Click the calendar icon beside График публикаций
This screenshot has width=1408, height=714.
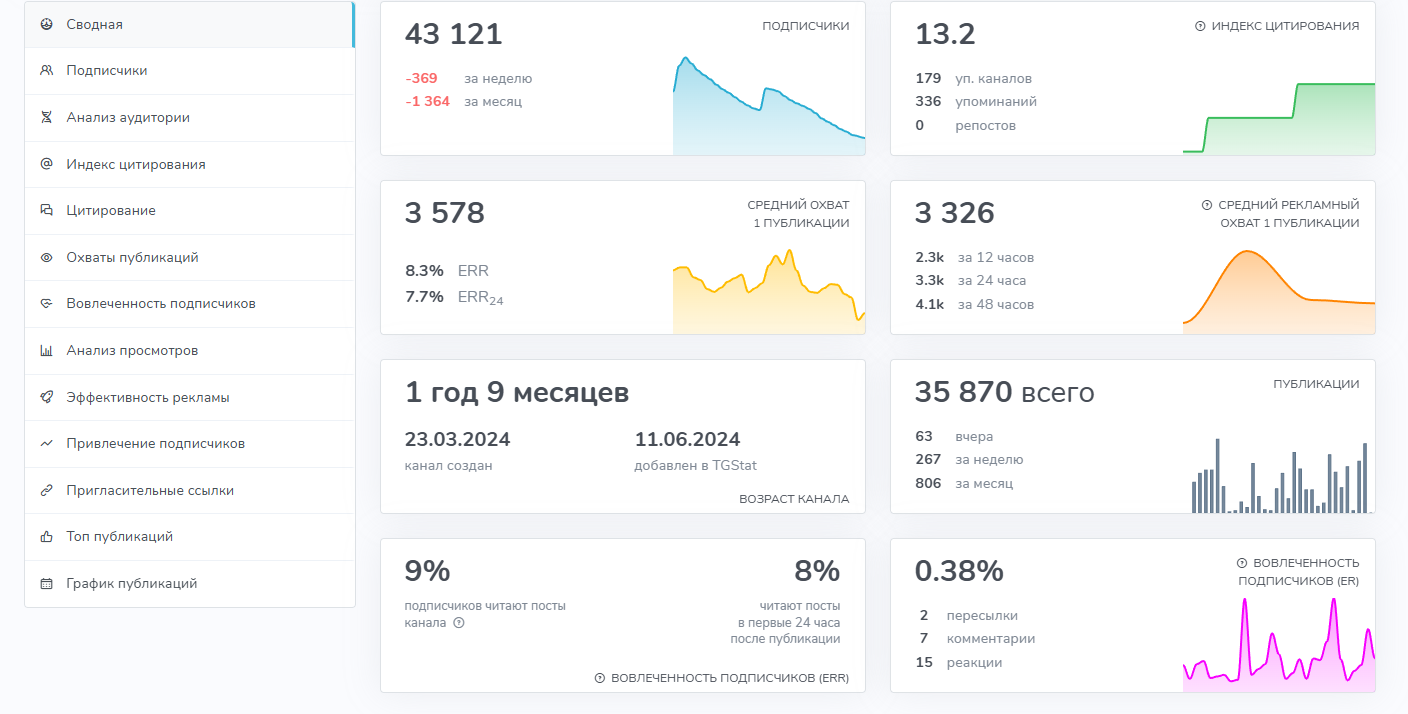coord(44,583)
